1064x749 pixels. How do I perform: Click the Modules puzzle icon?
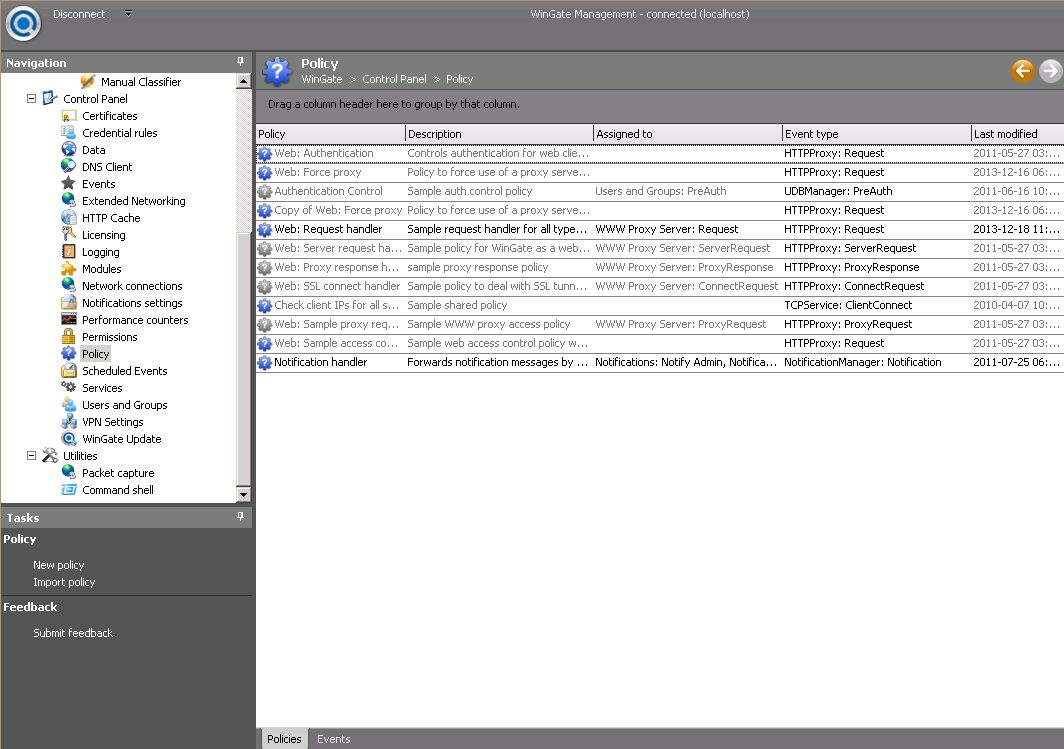point(69,269)
